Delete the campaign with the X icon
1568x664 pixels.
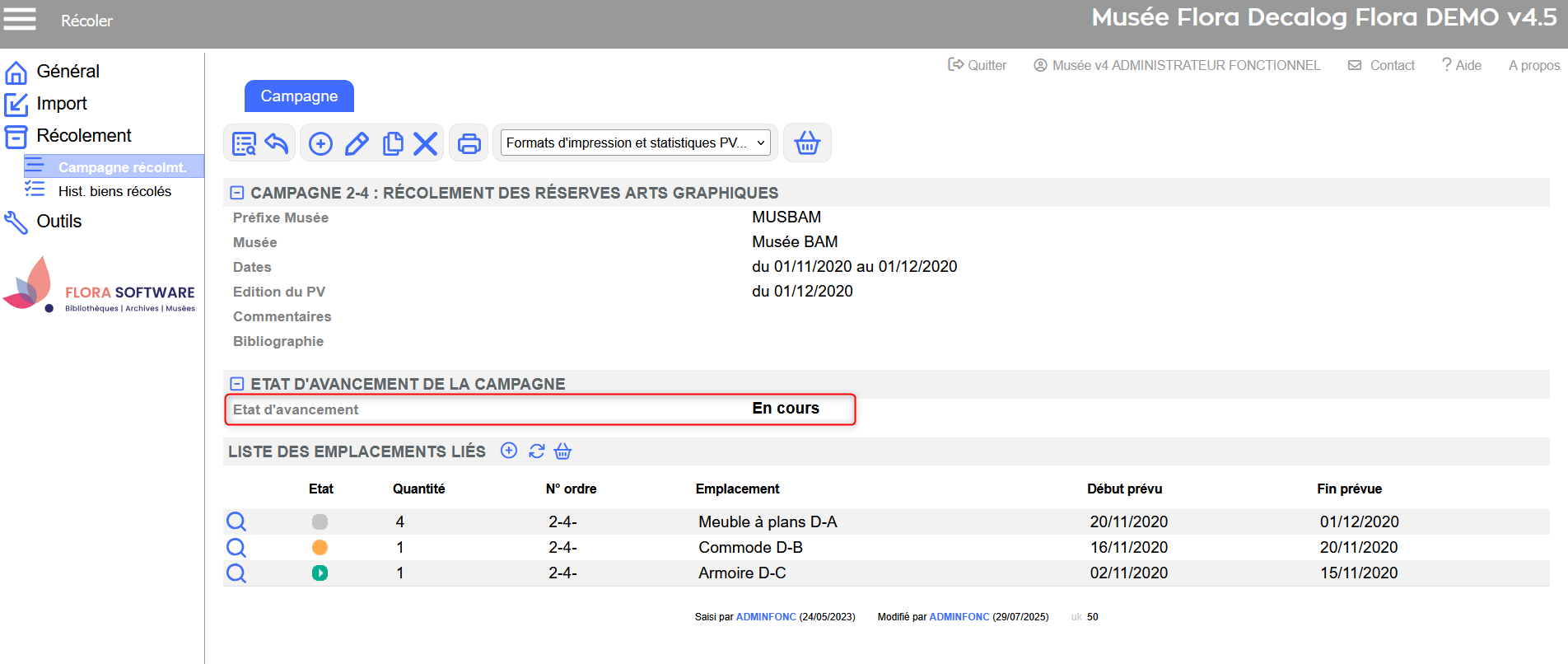425,143
